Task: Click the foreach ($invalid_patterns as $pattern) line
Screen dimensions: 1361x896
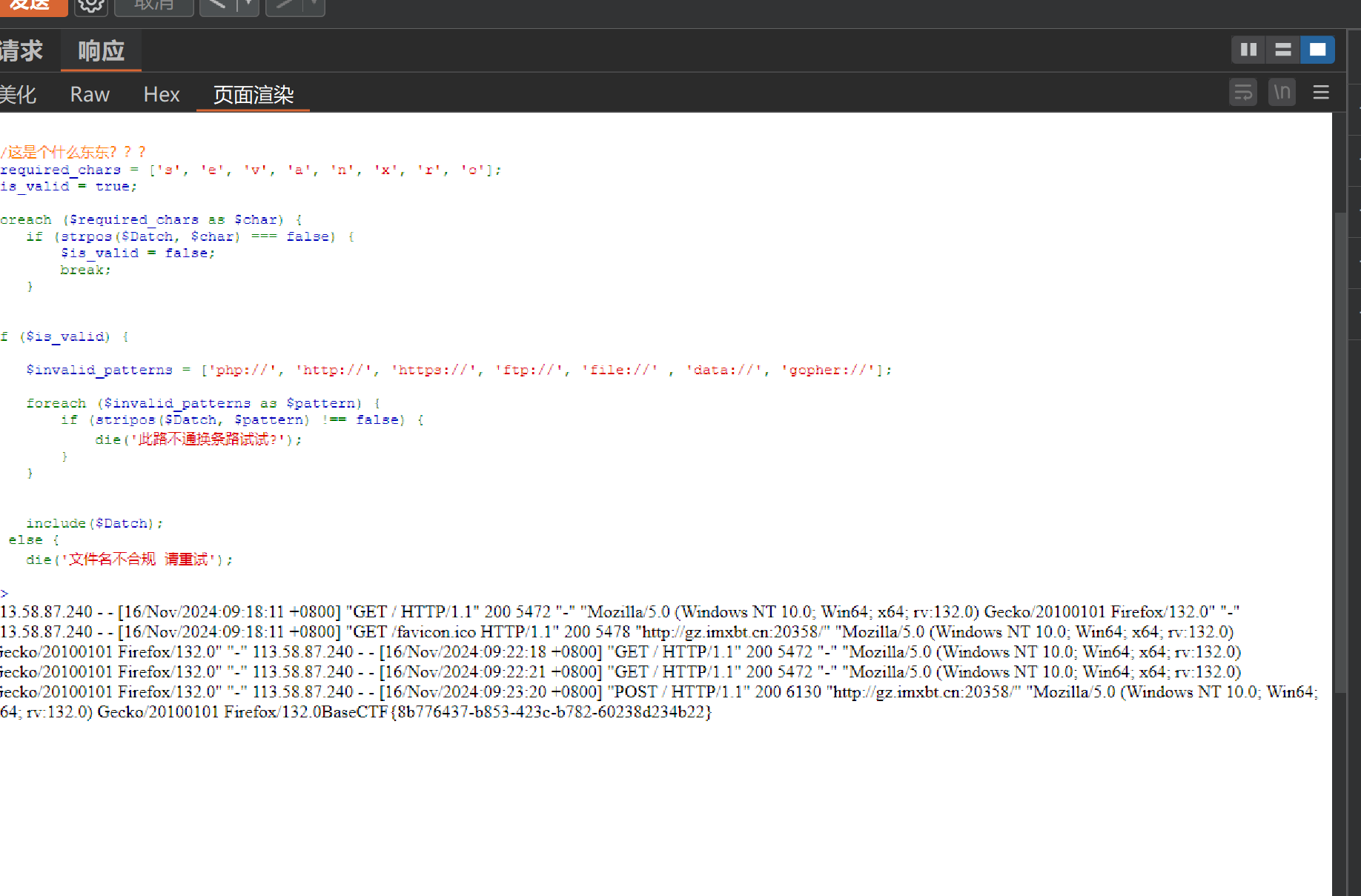Action: point(203,403)
